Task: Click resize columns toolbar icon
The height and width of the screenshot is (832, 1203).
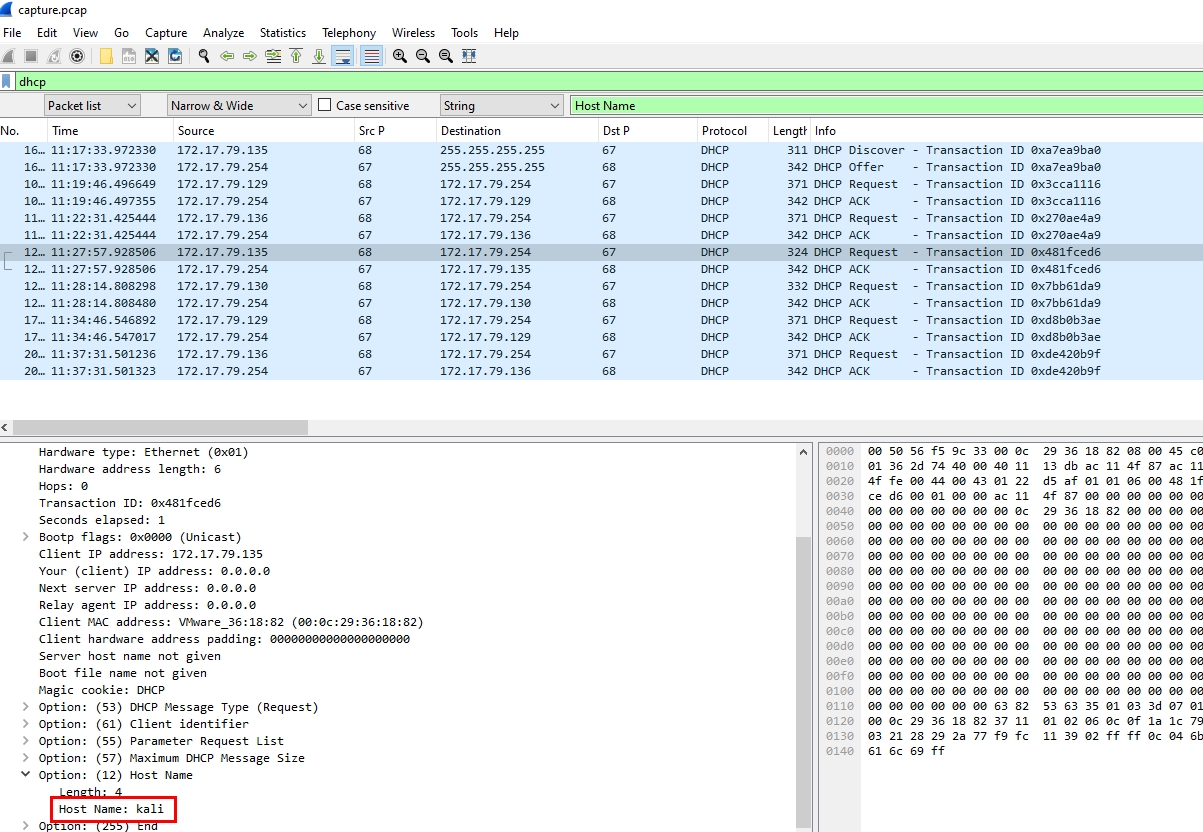Action: click(x=469, y=56)
